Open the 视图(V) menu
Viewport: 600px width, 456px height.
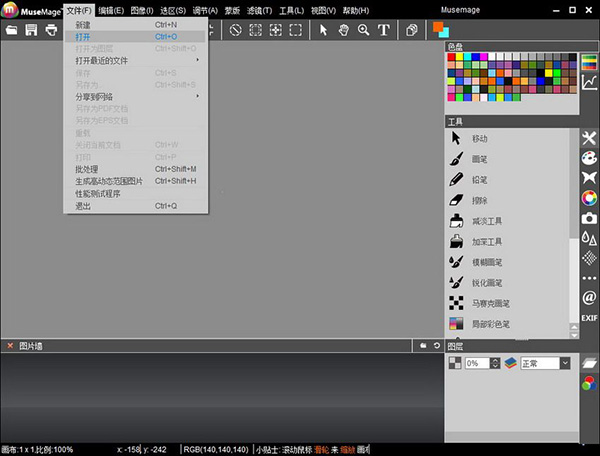click(323, 11)
